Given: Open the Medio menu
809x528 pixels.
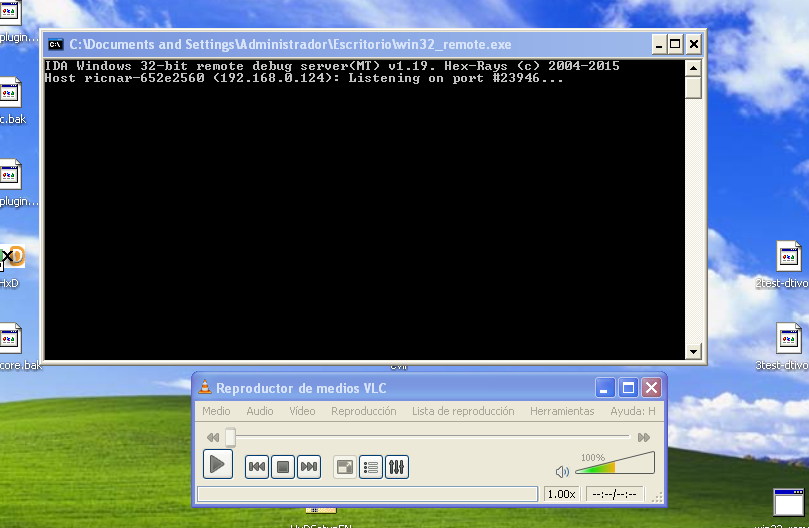Looking at the screenshot, I should 216,411.
